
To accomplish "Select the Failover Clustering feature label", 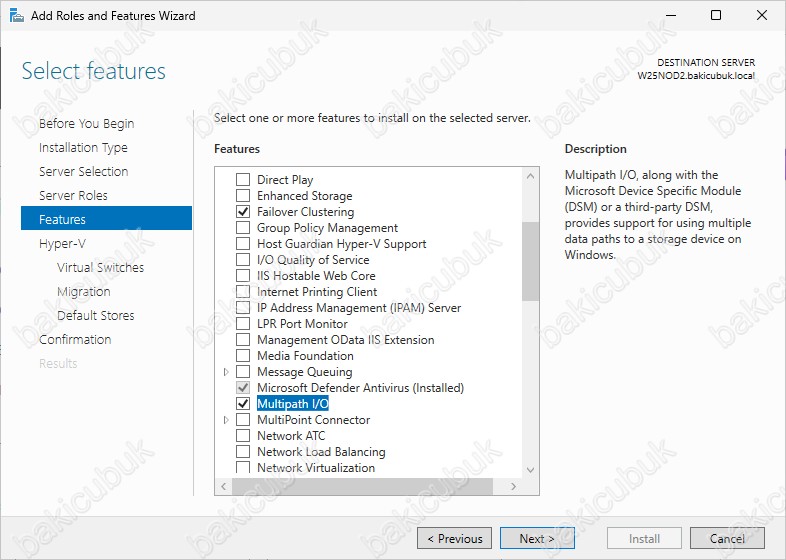I will (x=305, y=212).
